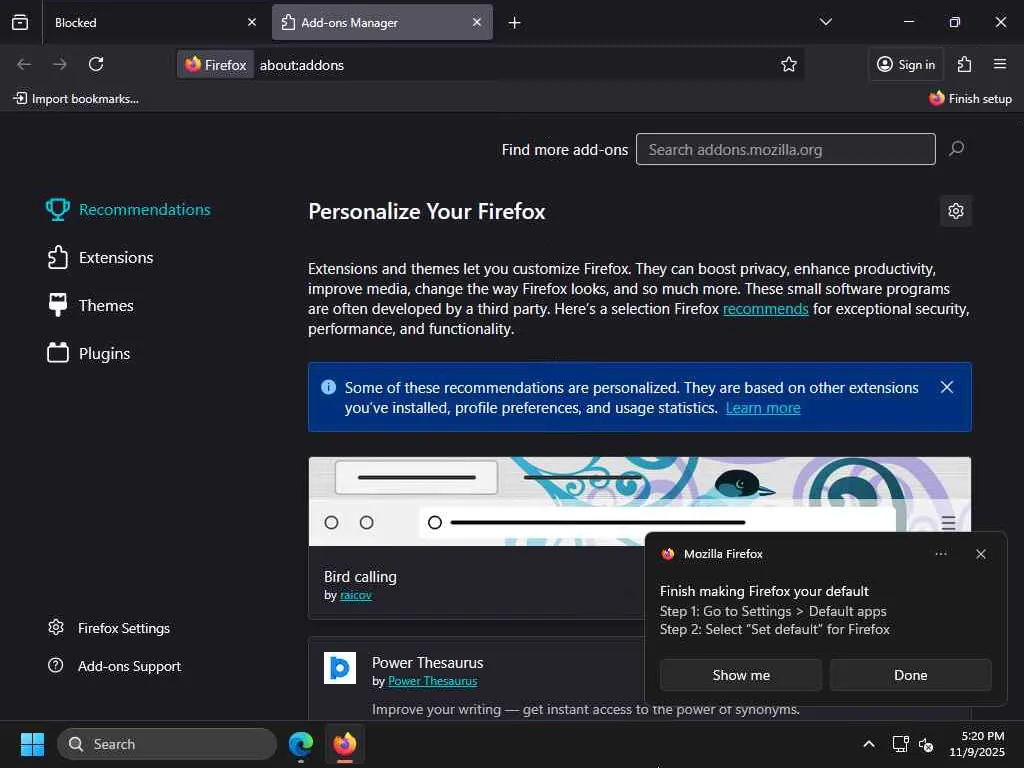1024x768 pixels.
Task: Bookmark this page with the star
Action: [x=789, y=64]
